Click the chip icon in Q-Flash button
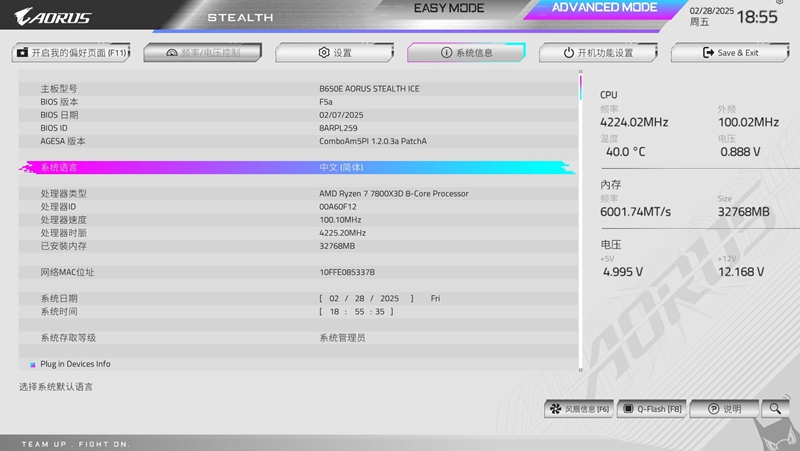Image resolution: width=800 pixels, height=451 pixels. (x=629, y=409)
